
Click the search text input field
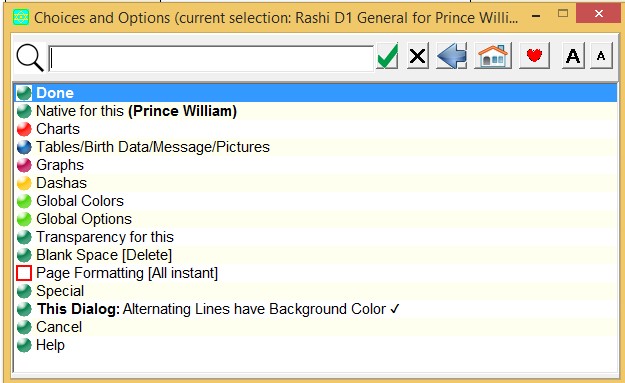pos(211,59)
